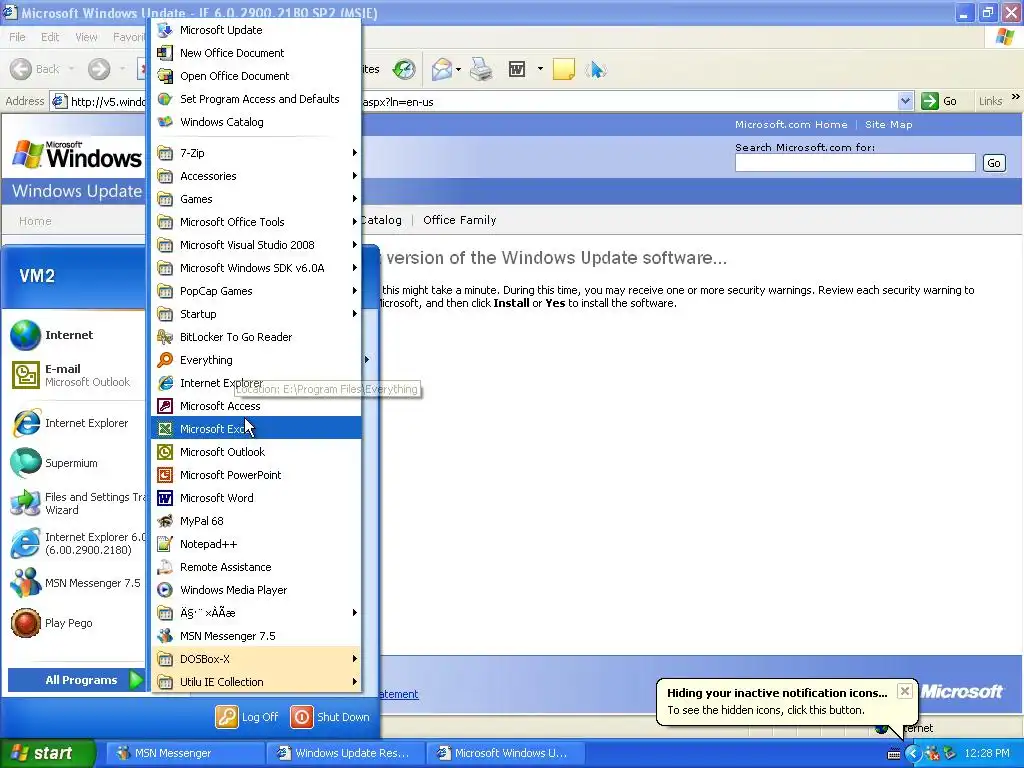
Task: Click the Everything search icon
Action: click(x=165, y=360)
